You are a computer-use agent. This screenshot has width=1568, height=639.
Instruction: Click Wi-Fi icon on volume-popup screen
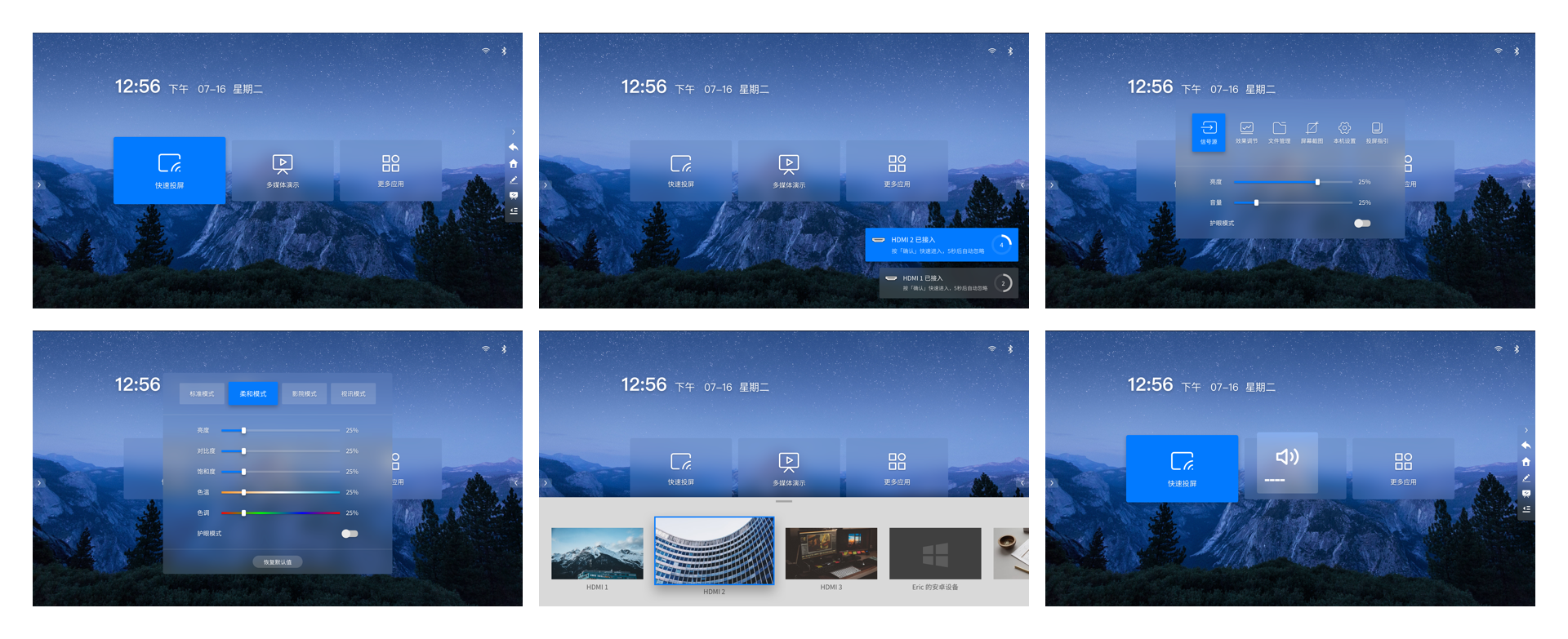(1499, 348)
